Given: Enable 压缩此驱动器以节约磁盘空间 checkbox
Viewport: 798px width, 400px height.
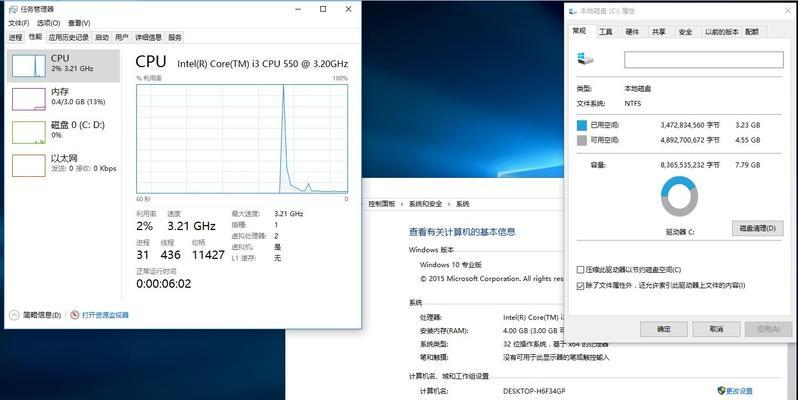Looking at the screenshot, I should pos(580,270).
